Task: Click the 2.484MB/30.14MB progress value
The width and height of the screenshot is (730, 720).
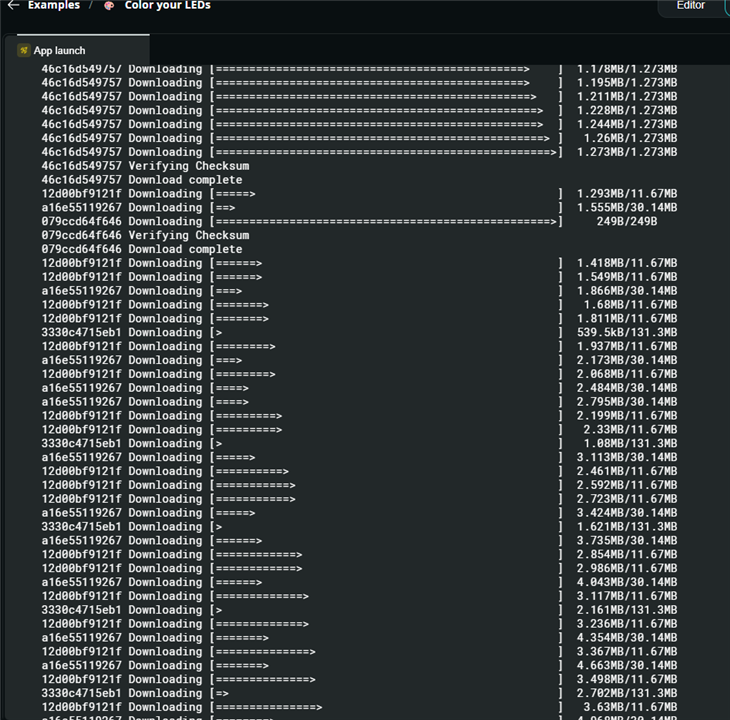Action: coord(627,388)
